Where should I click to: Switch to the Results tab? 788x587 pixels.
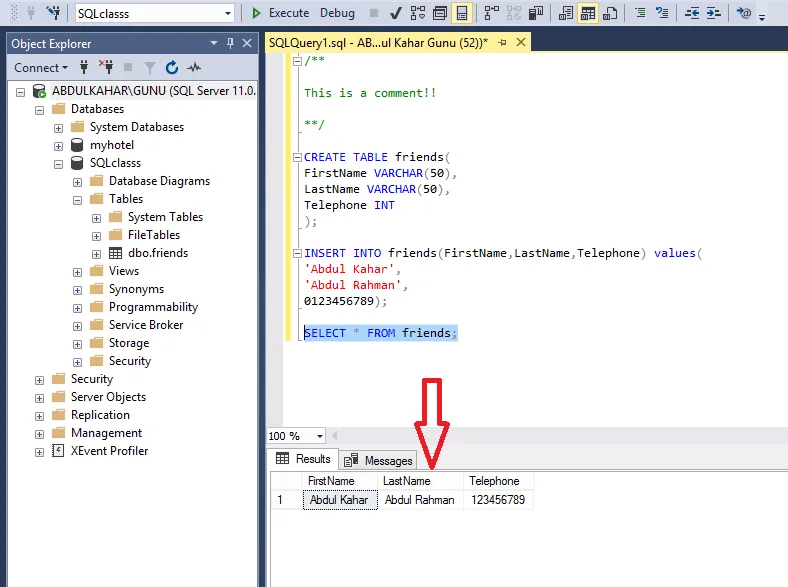pos(303,459)
